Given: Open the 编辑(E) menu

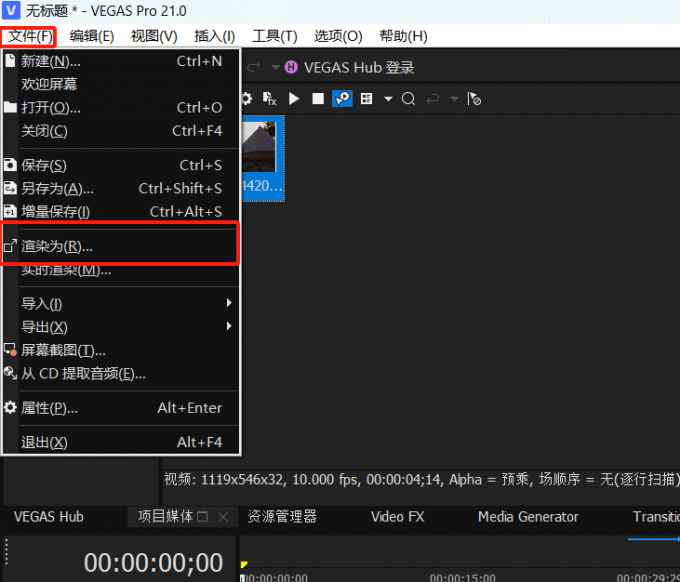Looking at the screenshot, I should point(92,36).
